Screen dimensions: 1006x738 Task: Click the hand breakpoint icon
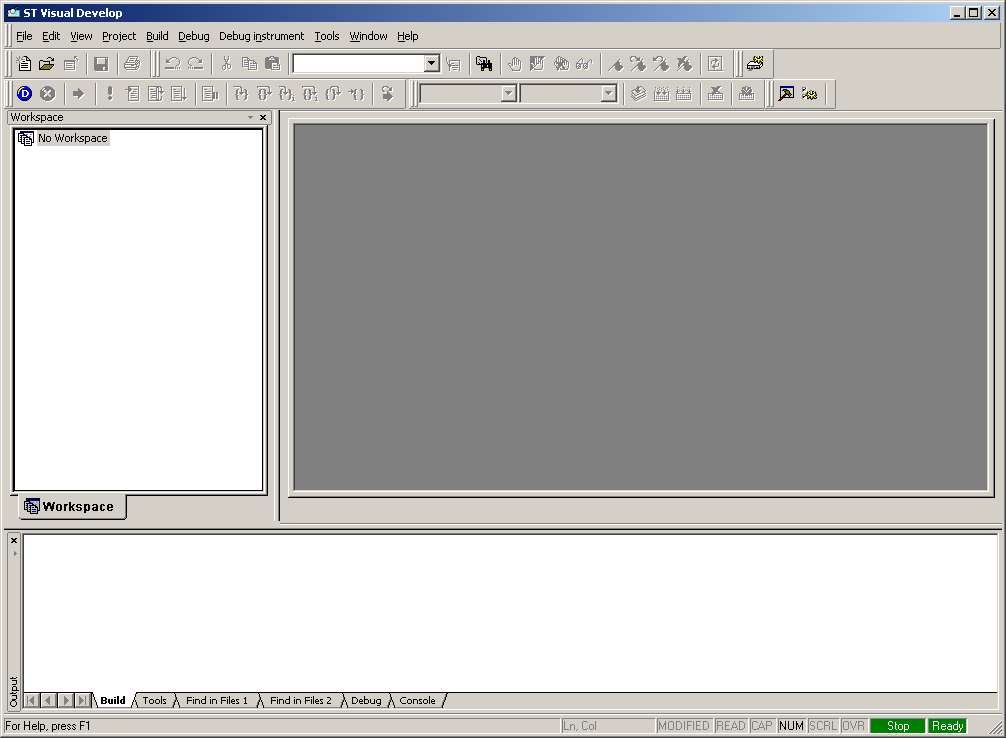click(x=515, y=64)
